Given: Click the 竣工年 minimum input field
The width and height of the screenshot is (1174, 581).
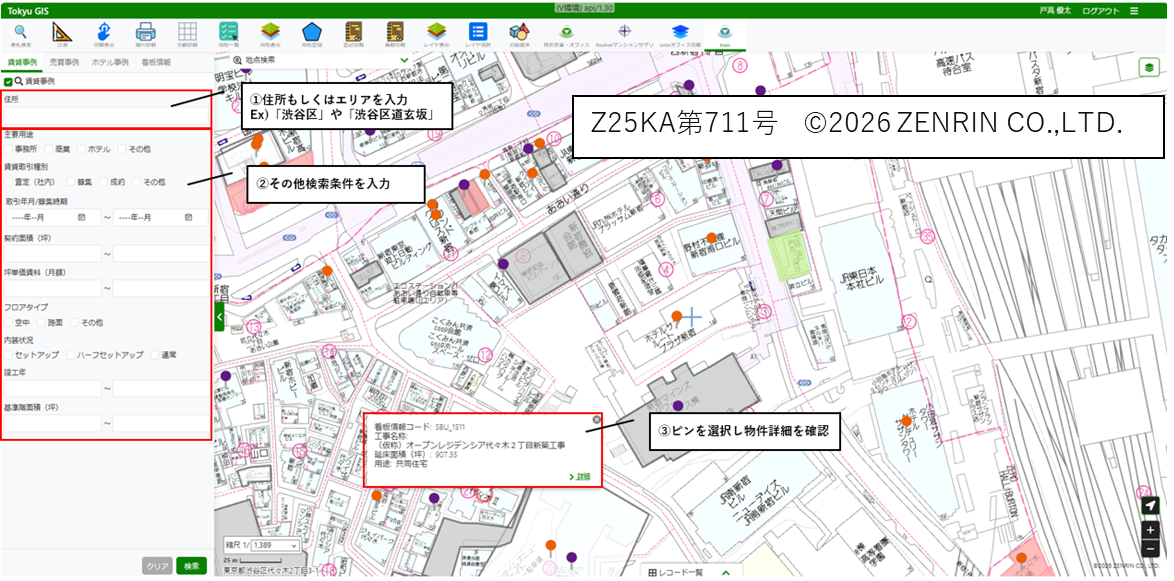Looking at the screenshot, I should click(52, 389).
